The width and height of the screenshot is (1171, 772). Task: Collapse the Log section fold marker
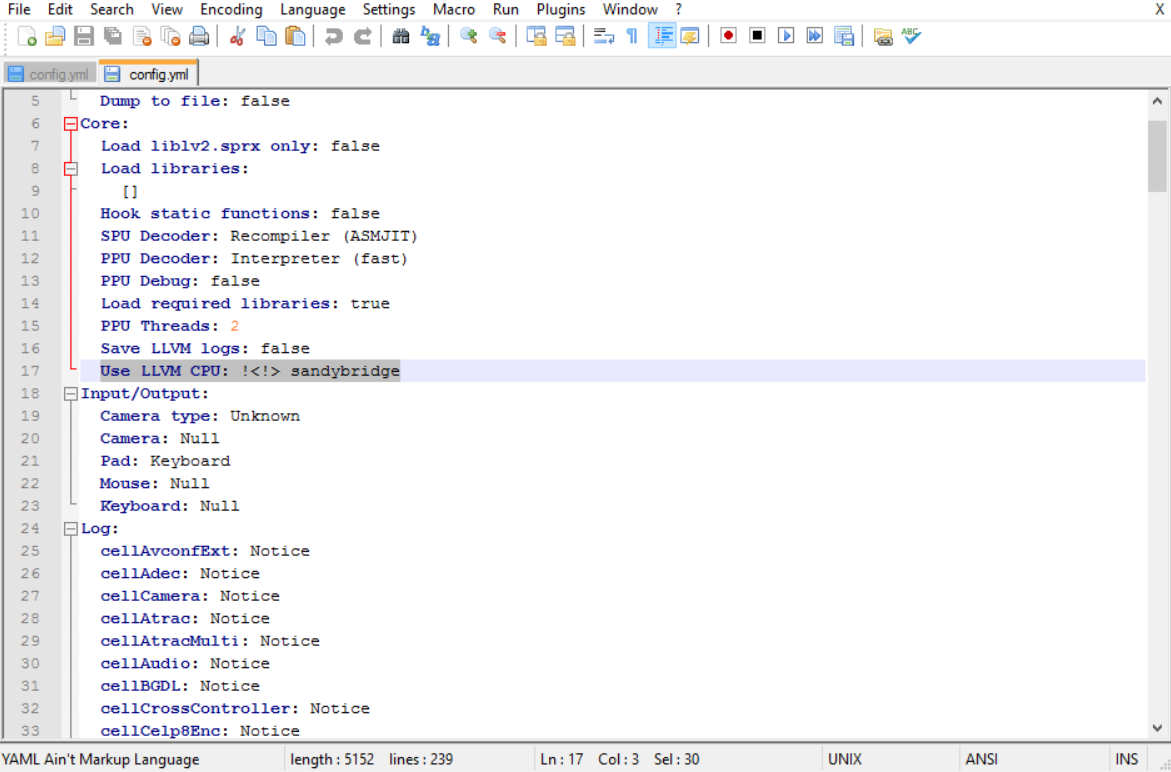(x=70, y=529)
